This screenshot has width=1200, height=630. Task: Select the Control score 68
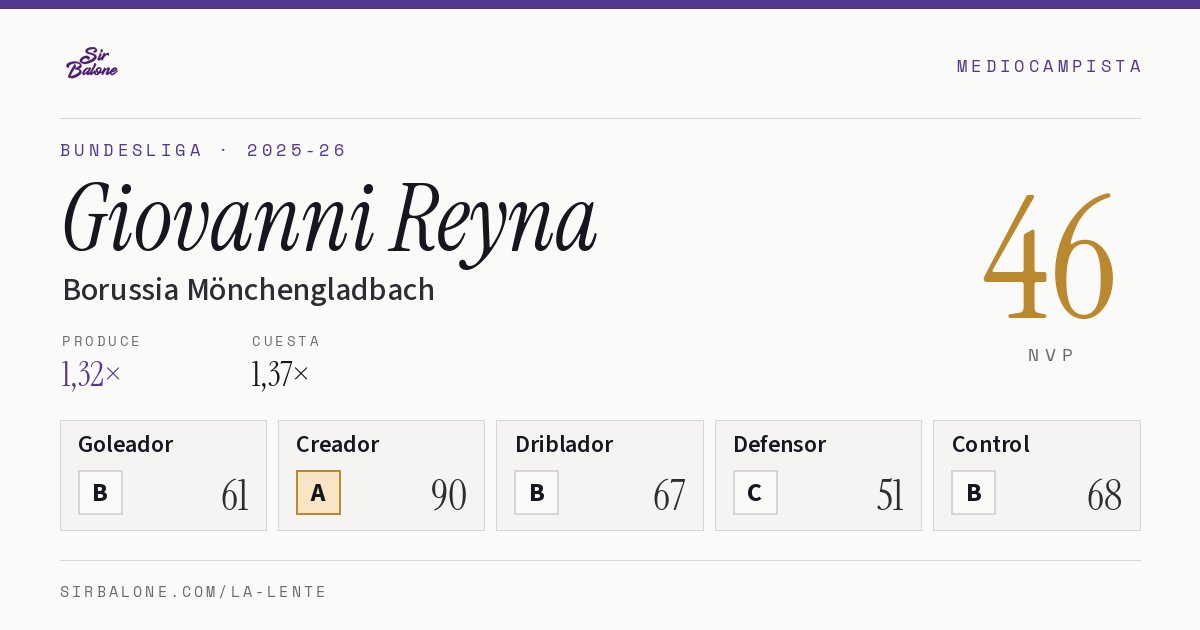(x=1105, y=495)
